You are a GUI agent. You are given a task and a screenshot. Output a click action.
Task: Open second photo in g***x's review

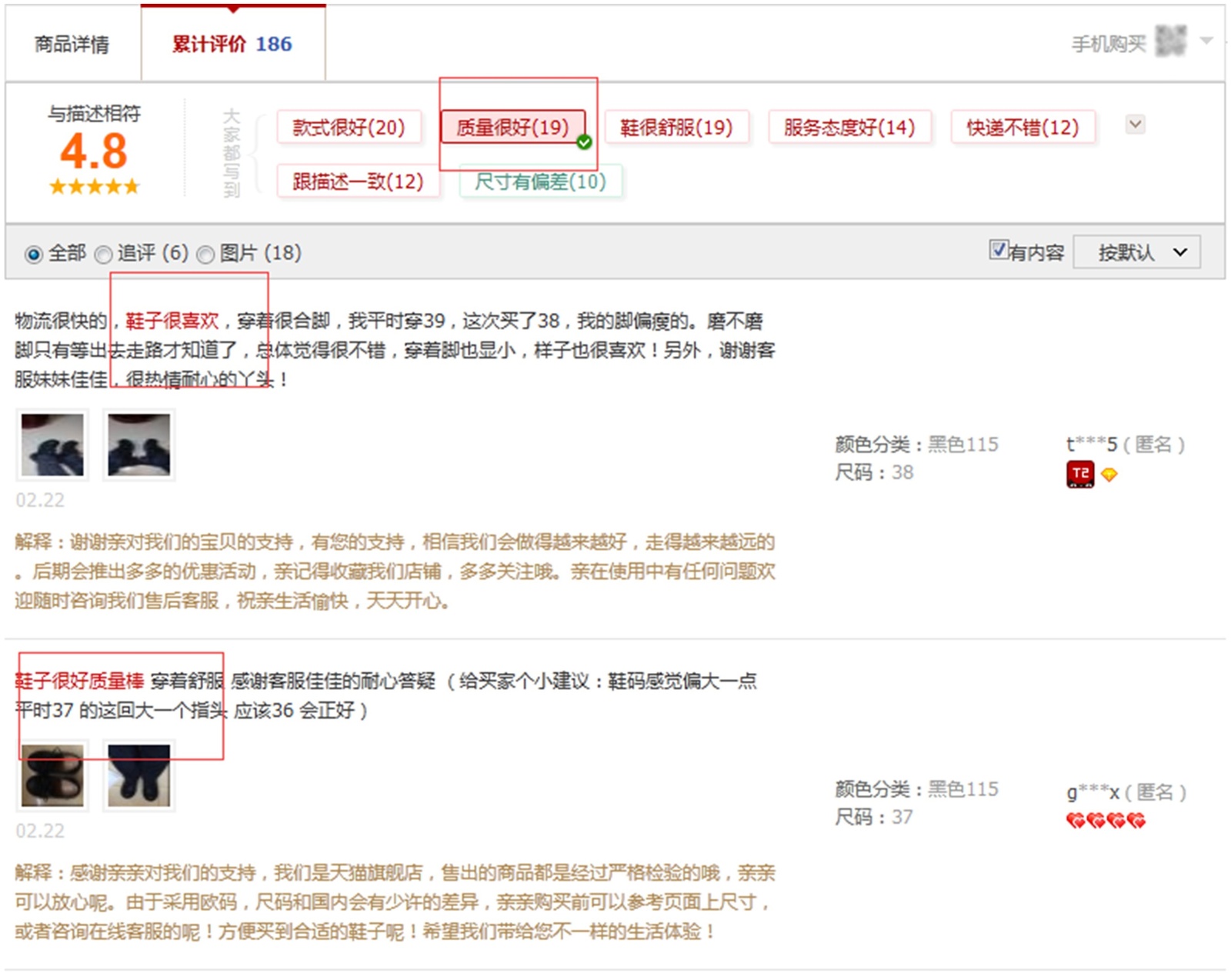coord(139,775)
